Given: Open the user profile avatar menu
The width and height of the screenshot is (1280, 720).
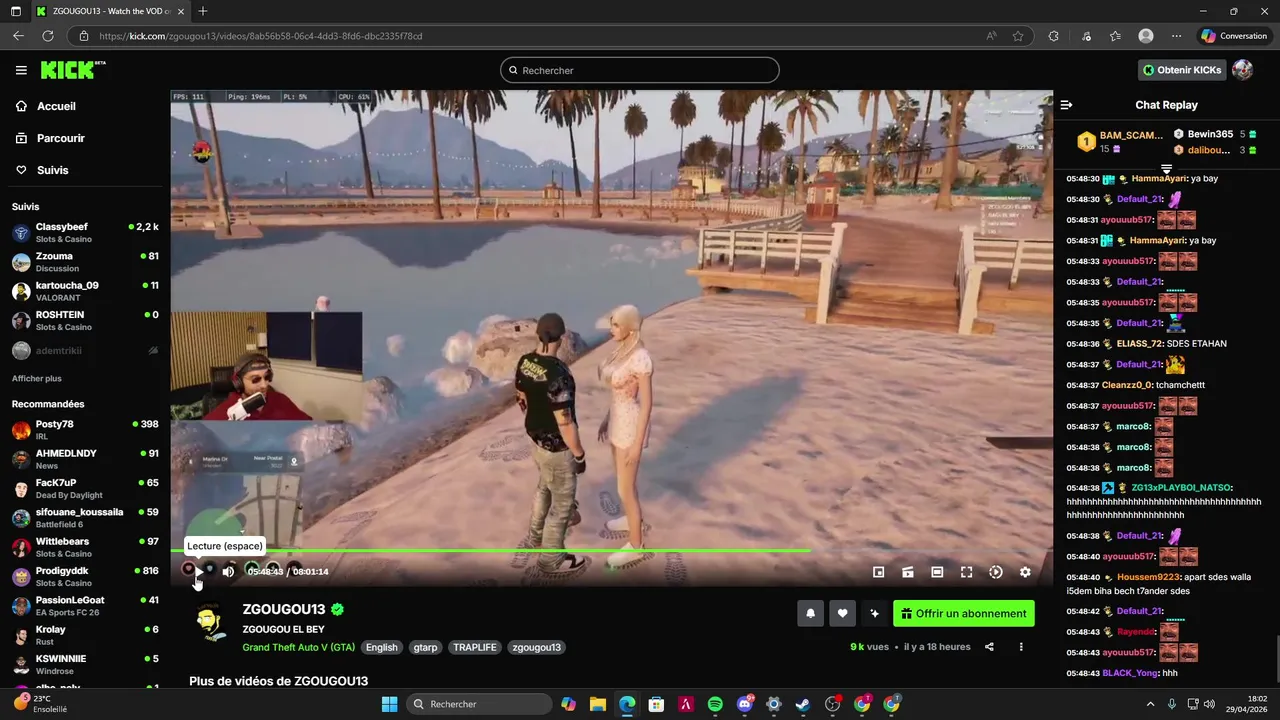Looking at the screenshot, I should (x=1243, y=70).
